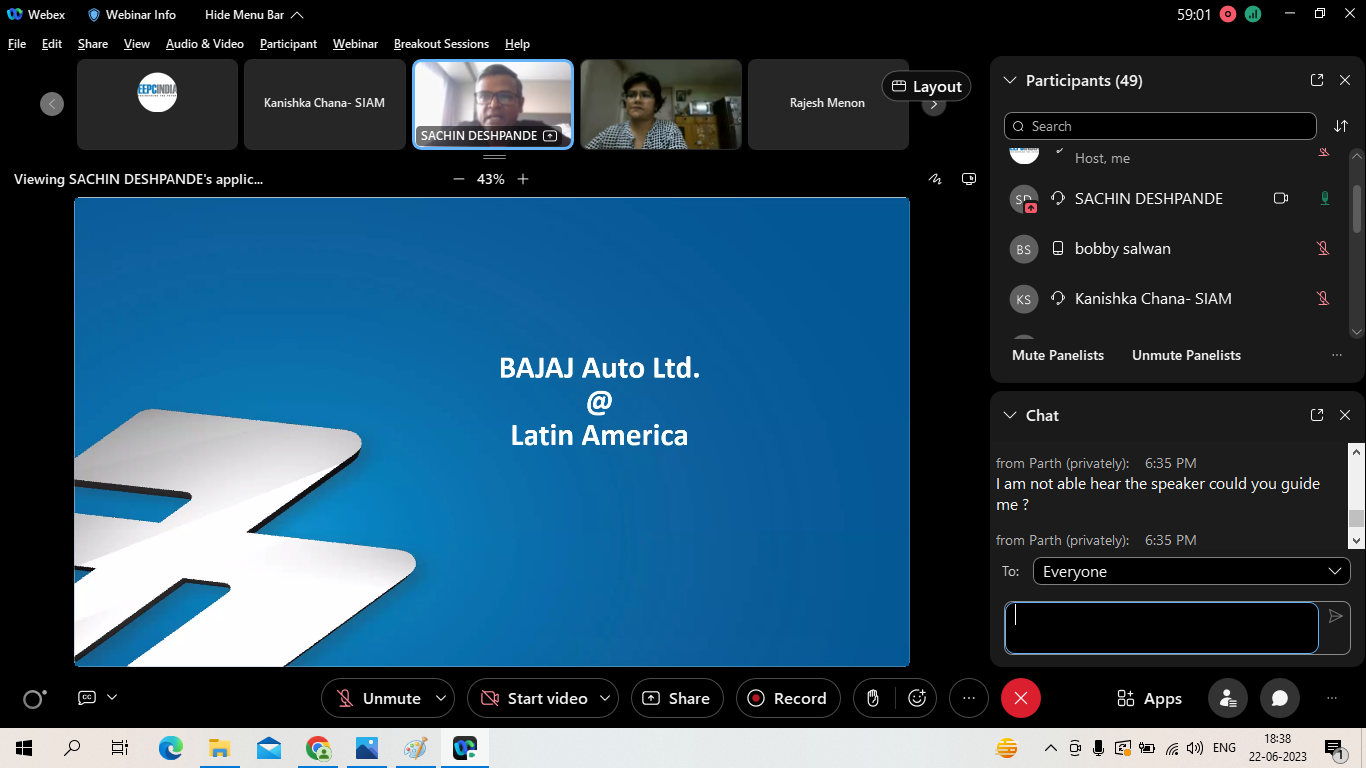Image resolution: width=1366 pixels, height=768 pixels.
Task: Select Rajesh Menon video tile
Action: click(x=828, y=104)
